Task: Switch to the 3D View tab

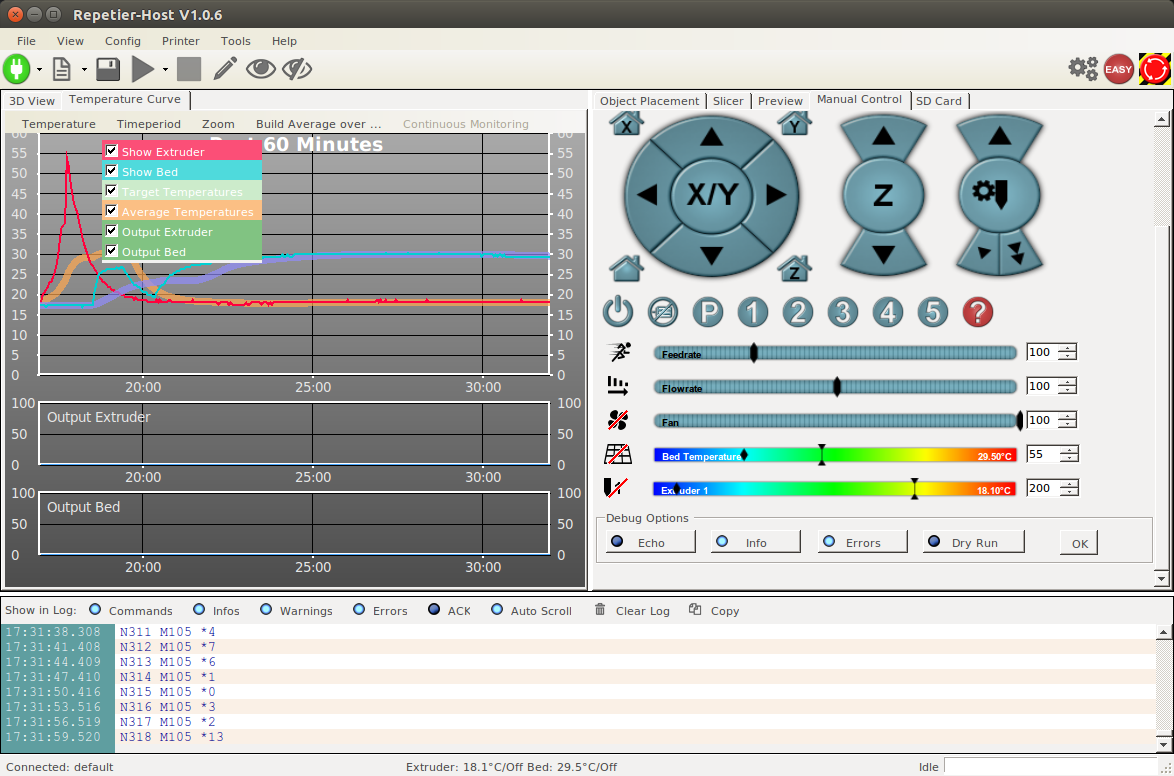Action: (31, 101)
